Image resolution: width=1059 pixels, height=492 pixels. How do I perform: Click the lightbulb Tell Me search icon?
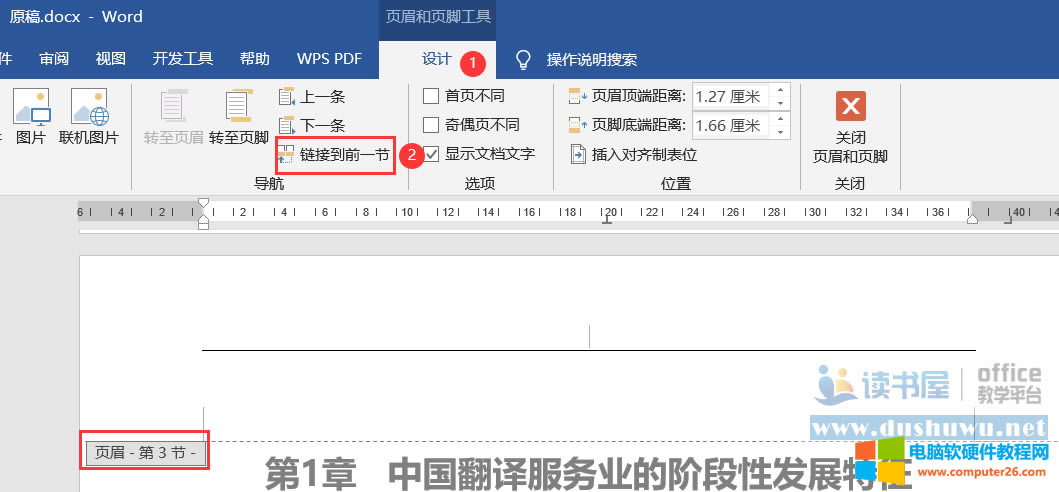tap(522, 60)
